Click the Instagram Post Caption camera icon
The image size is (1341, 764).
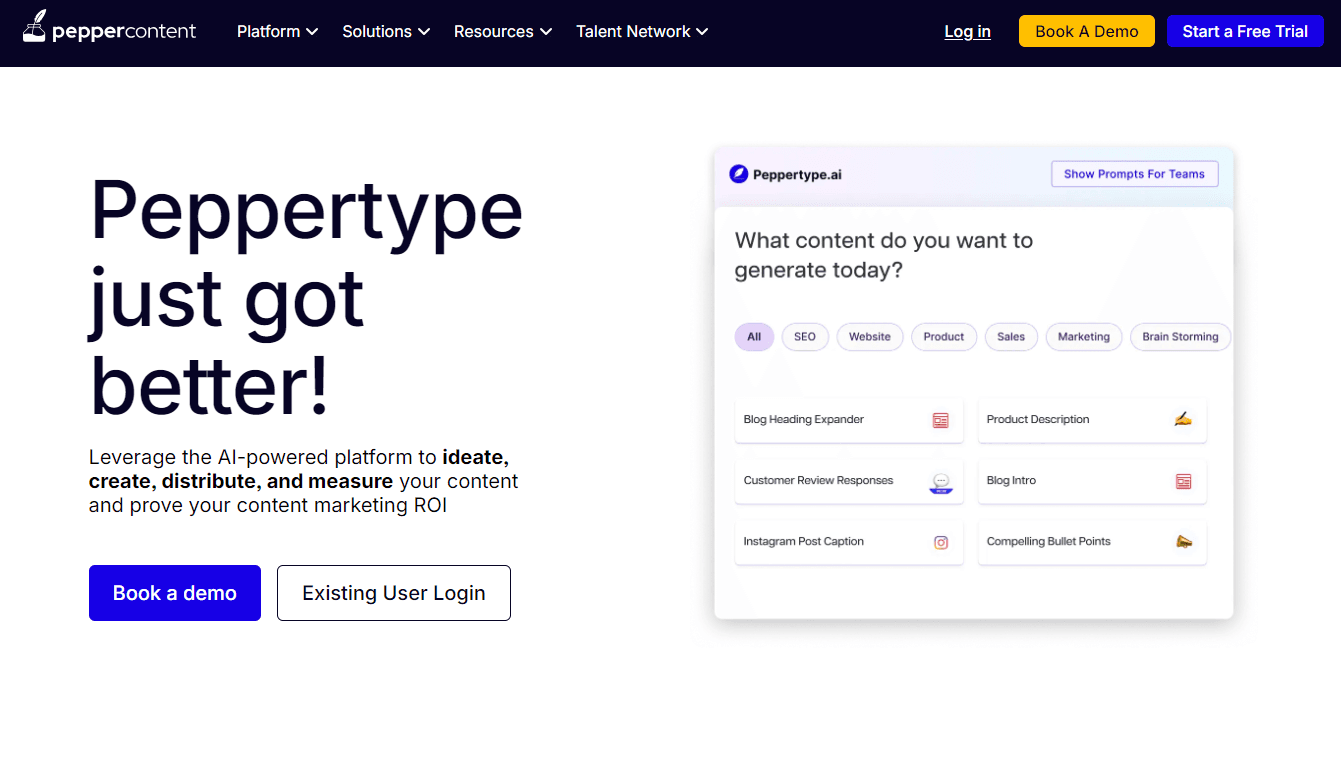point(940,542)
